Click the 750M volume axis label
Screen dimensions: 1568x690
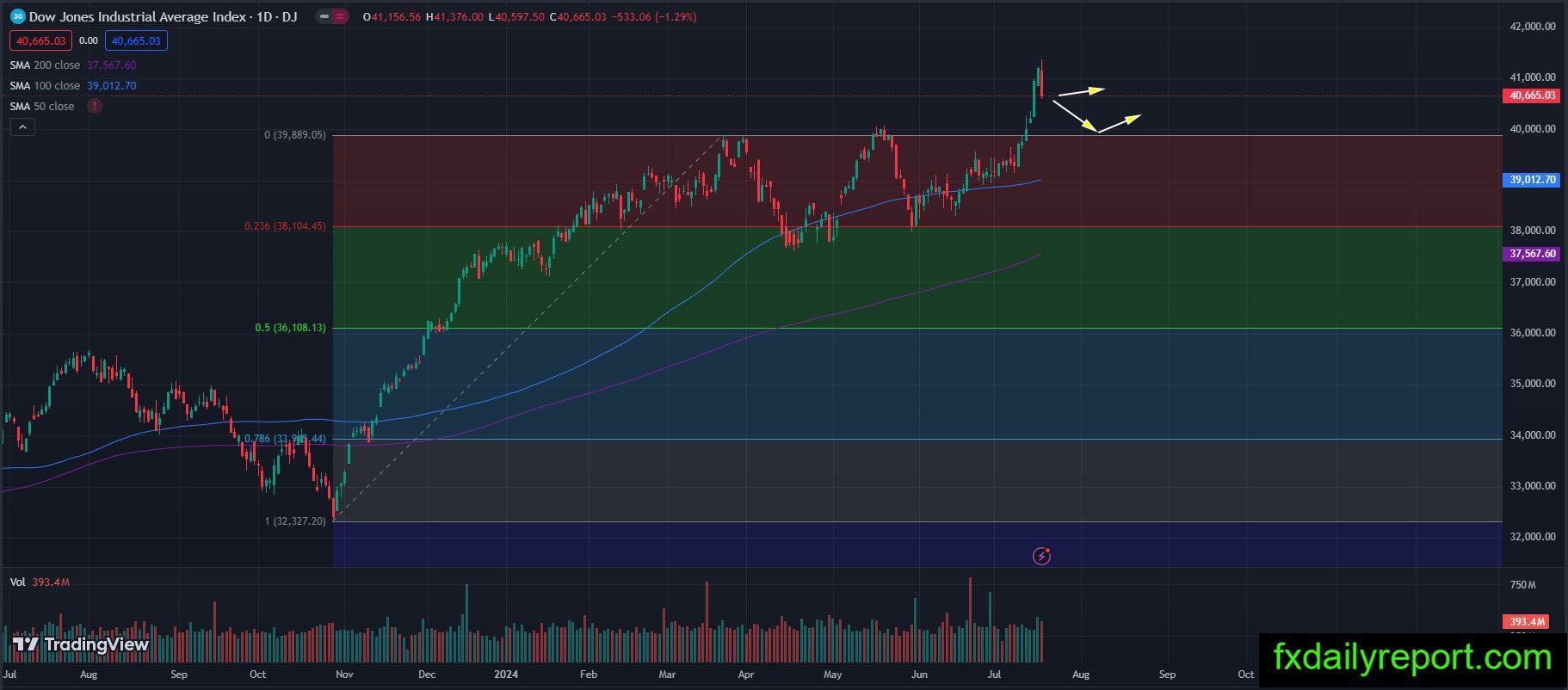pyautogui.click(x=1522, y=585)
